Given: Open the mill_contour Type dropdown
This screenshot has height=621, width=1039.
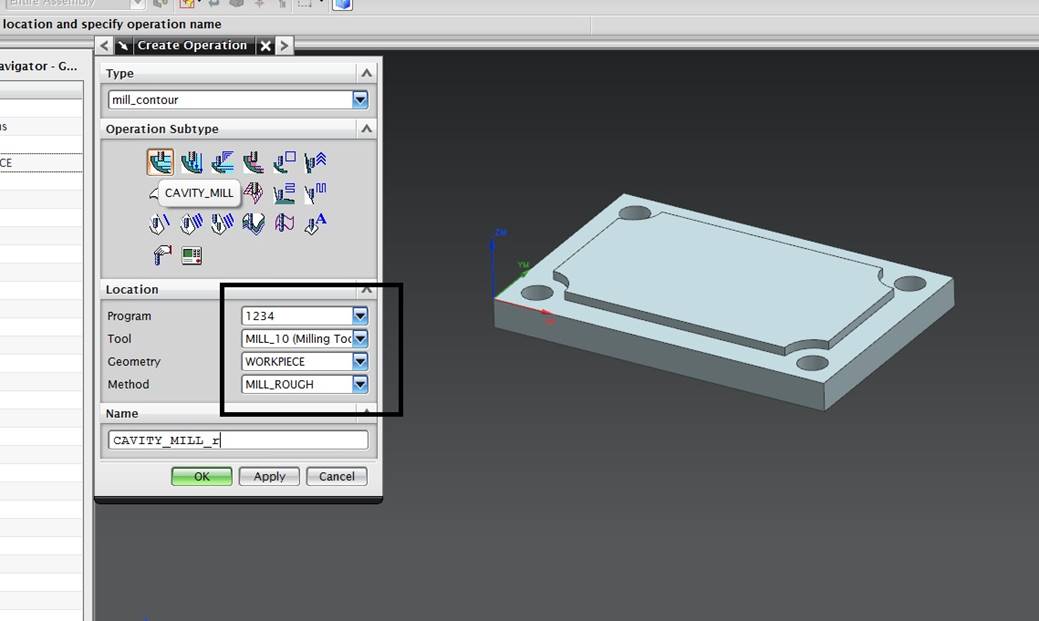Looking at the screenshot, I should [360, 99].
